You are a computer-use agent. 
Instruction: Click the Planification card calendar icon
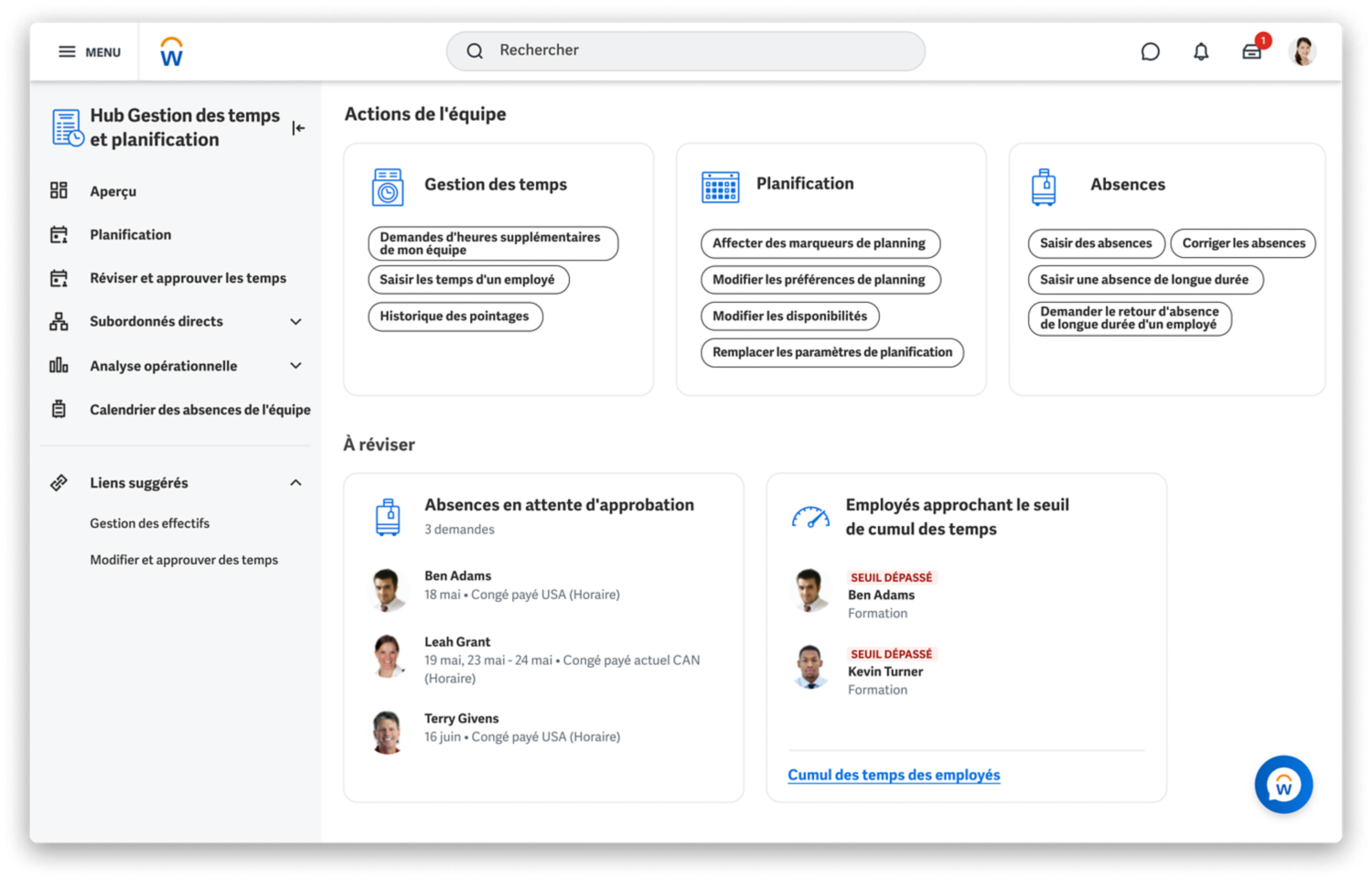[x=720, y=187]
